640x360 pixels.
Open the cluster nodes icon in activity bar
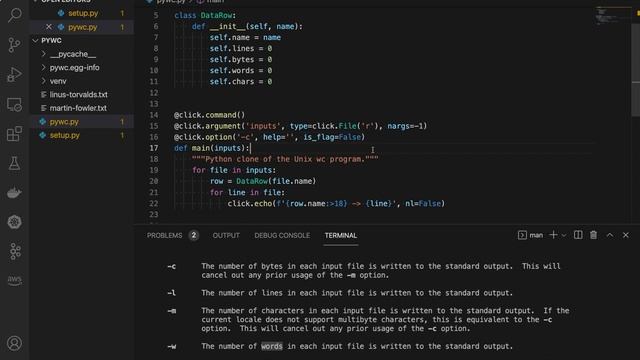pos(15,251)
